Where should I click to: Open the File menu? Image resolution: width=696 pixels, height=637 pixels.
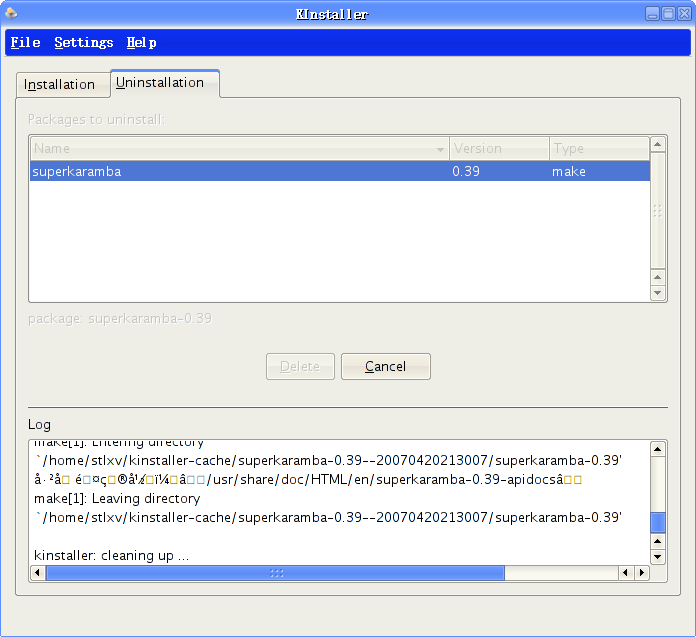click(25, 43)
